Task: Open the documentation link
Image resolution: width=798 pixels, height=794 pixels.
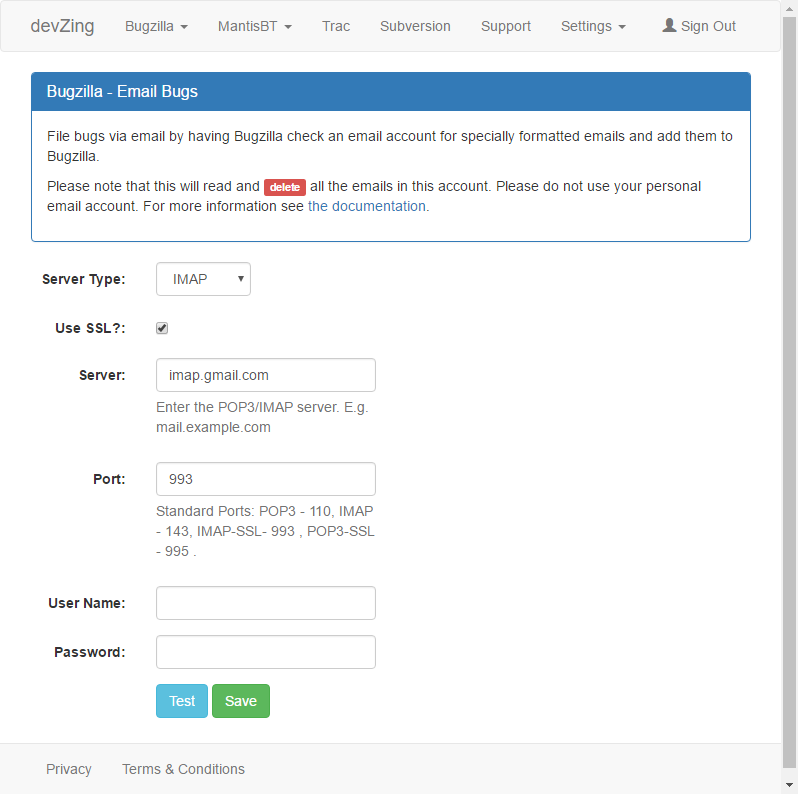Action: tap(367, 206)
